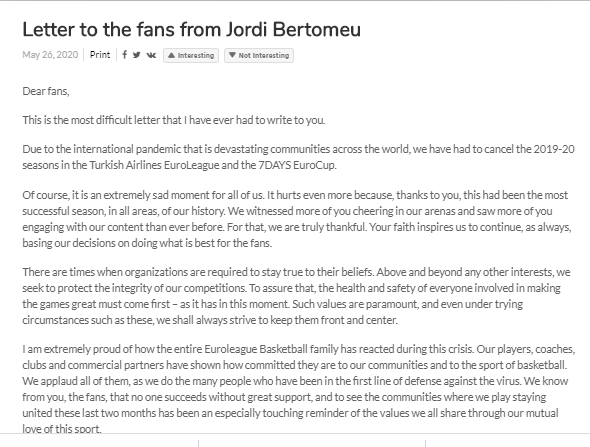Click the paragraph starting Of course
Screen dimensions: 590x447
[x=297, y=219]
